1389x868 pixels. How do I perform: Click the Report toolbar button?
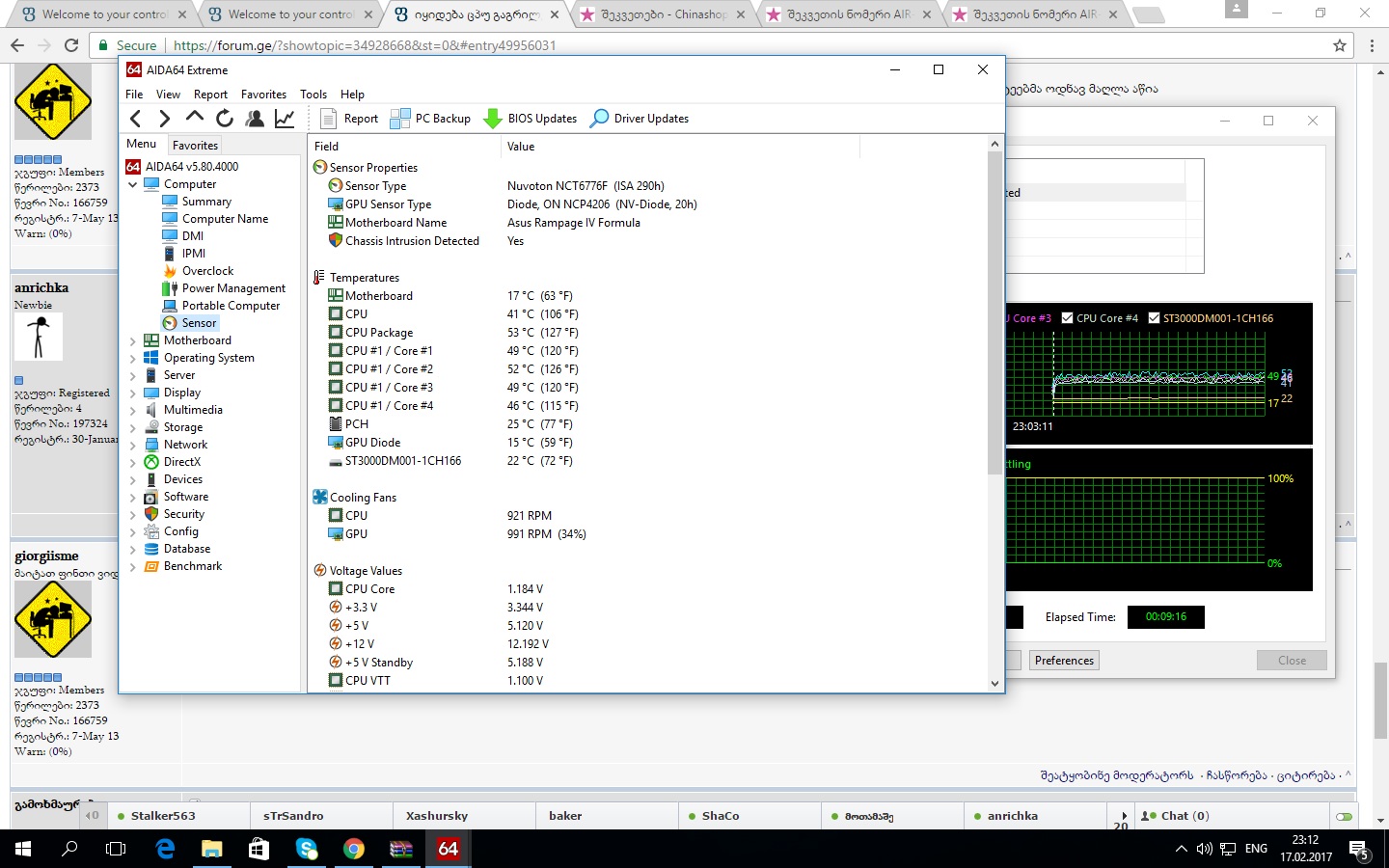point(349,119)
